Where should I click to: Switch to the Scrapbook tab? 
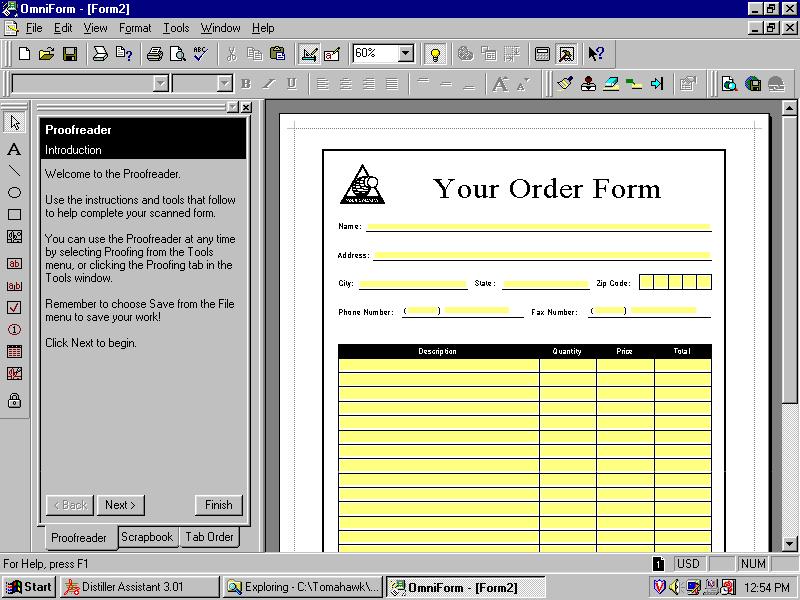(x=147, y=537)
